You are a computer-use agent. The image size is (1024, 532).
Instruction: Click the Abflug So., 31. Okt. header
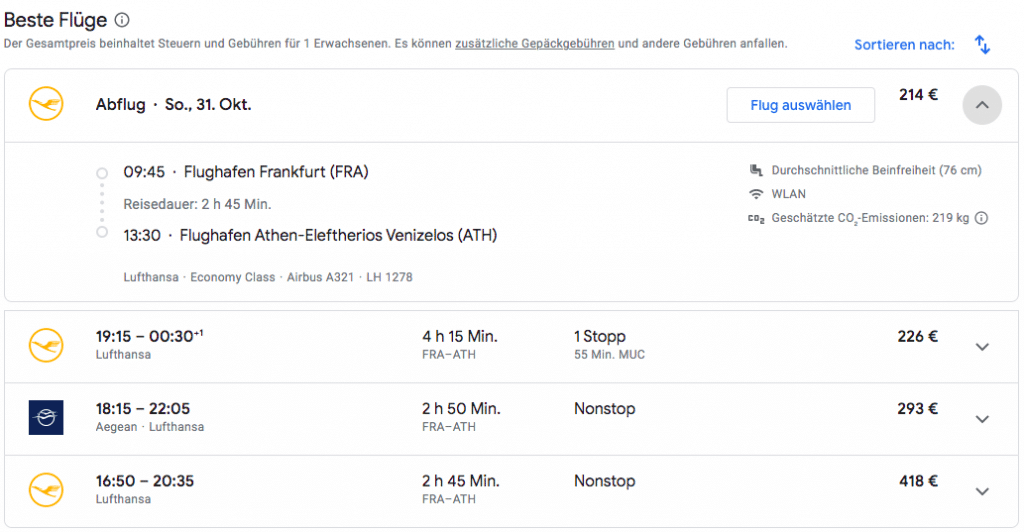tap(173, 105)
